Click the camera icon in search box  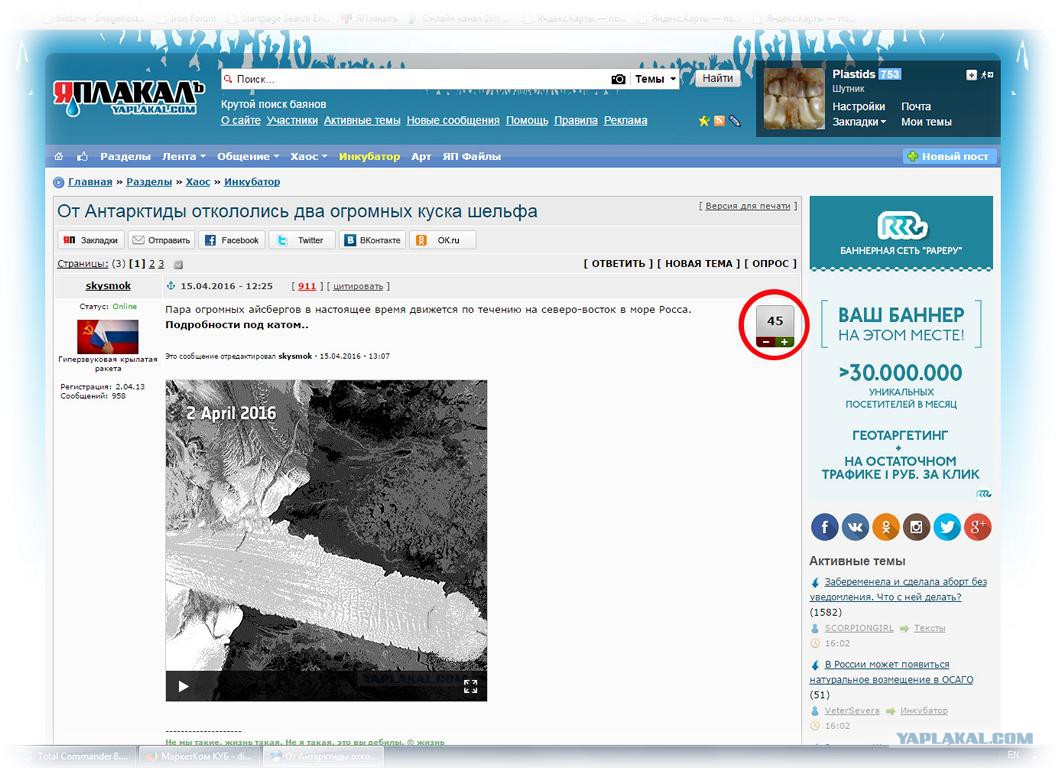click(618, 79)
